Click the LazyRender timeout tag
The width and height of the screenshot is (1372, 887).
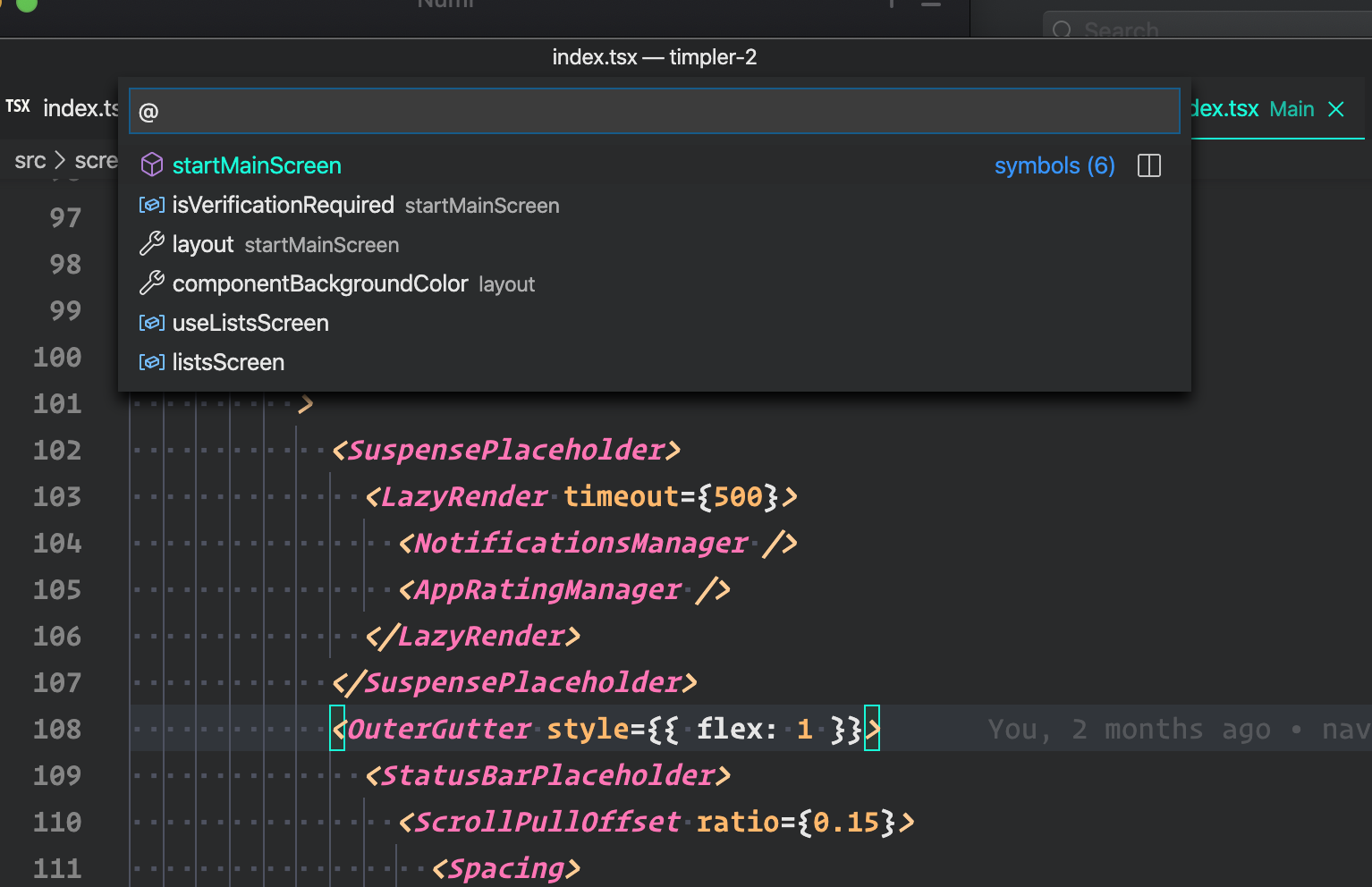[581, 496]
